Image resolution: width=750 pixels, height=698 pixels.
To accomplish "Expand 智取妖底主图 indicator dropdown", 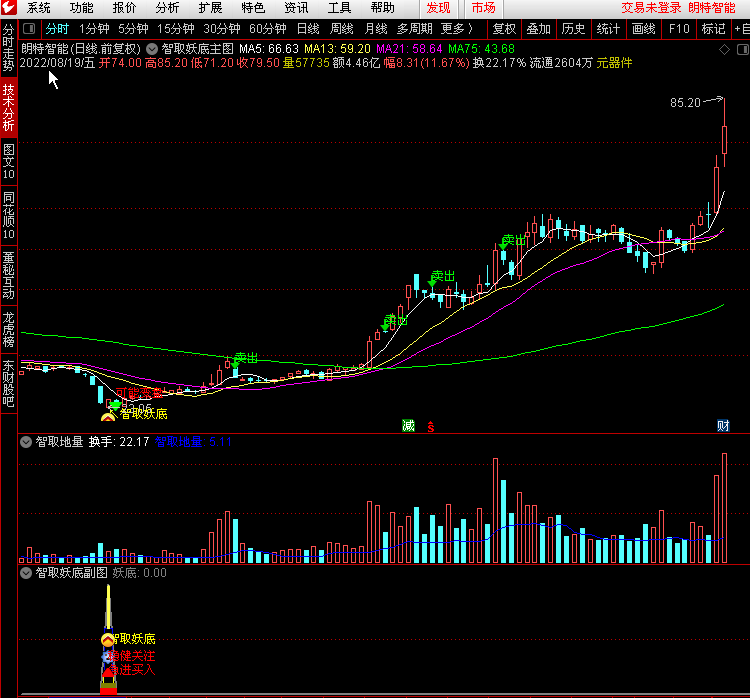I will click(x=152, y=49).
